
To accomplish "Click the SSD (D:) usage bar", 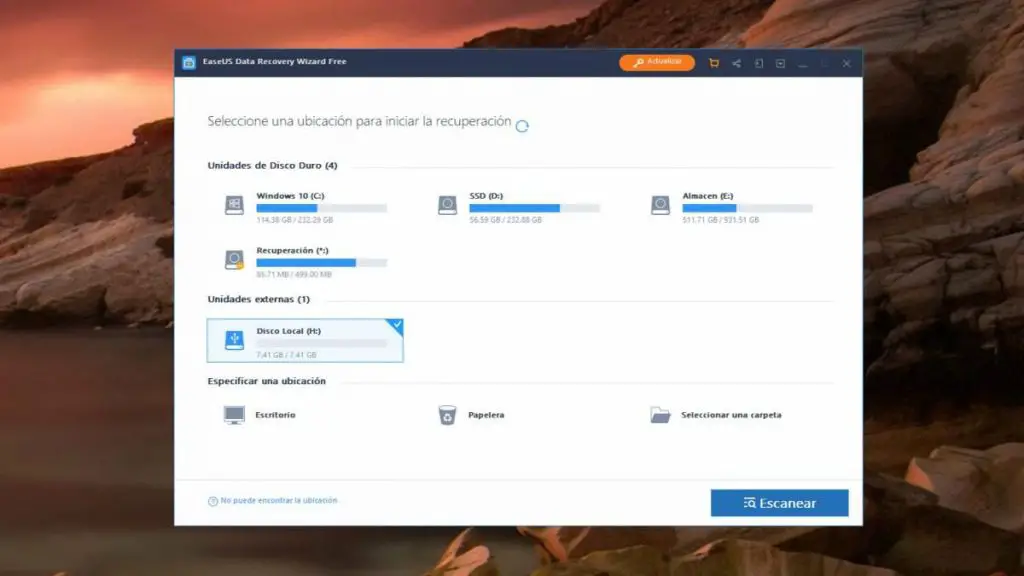I will [x=534, y=208].
